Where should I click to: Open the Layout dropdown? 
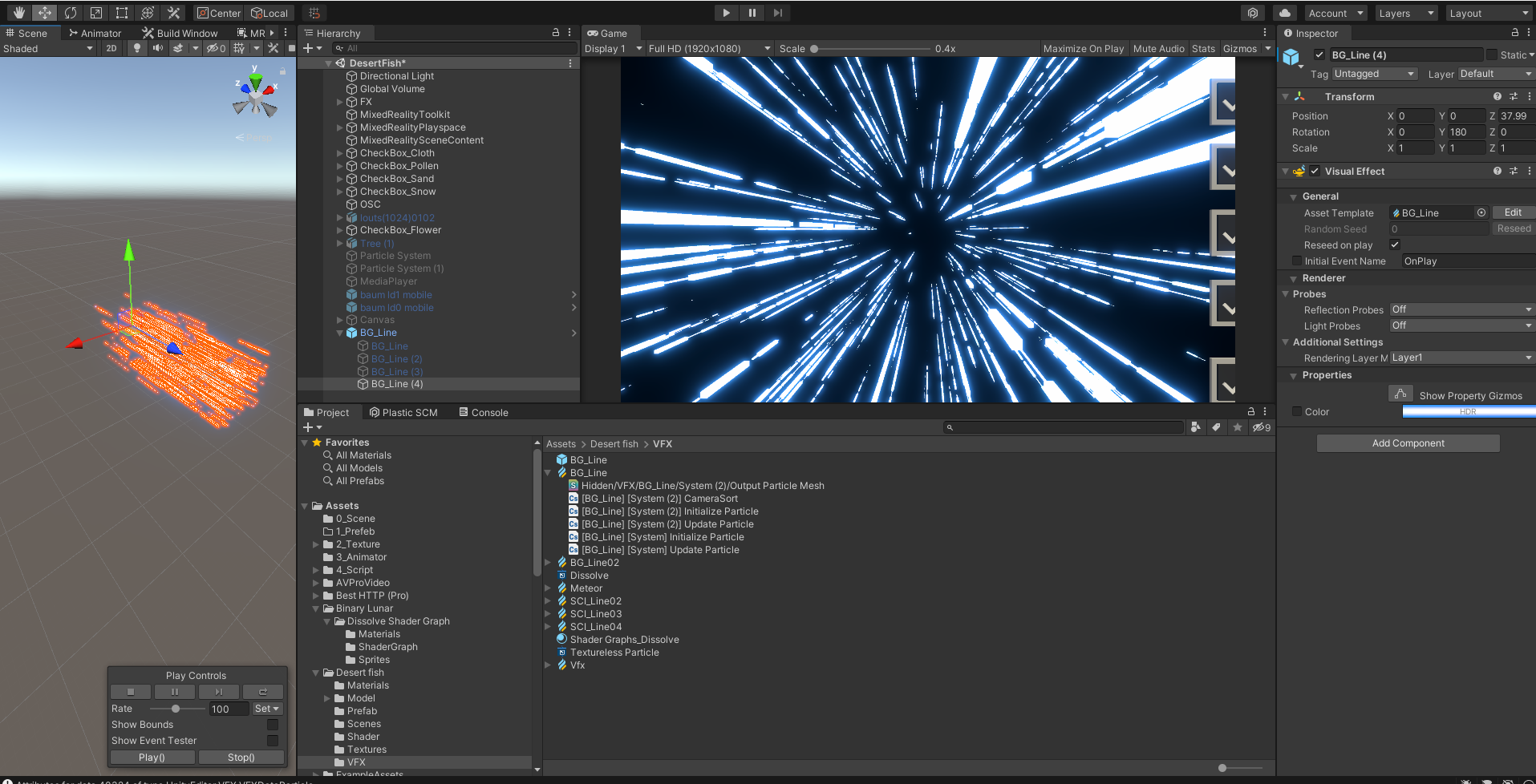pos(1488,13)
